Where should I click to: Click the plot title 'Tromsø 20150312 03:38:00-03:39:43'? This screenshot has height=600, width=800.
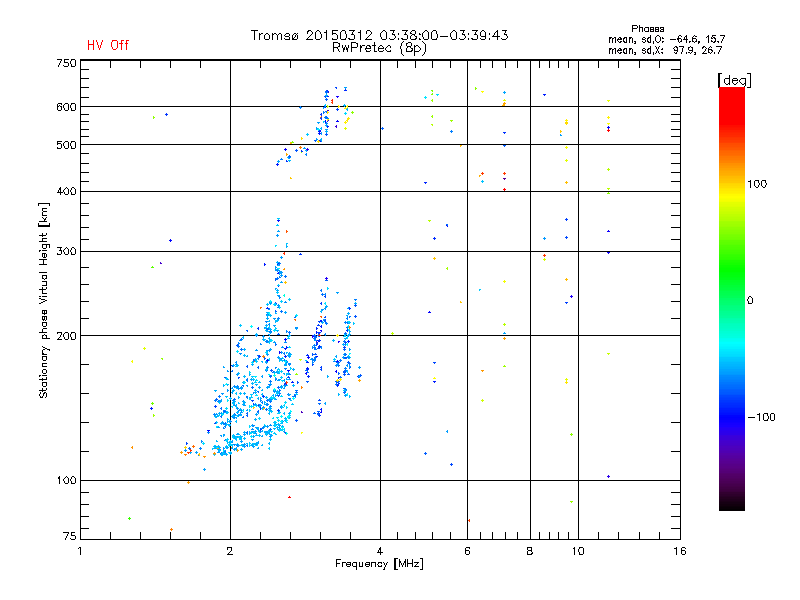(x=379, y=35)
